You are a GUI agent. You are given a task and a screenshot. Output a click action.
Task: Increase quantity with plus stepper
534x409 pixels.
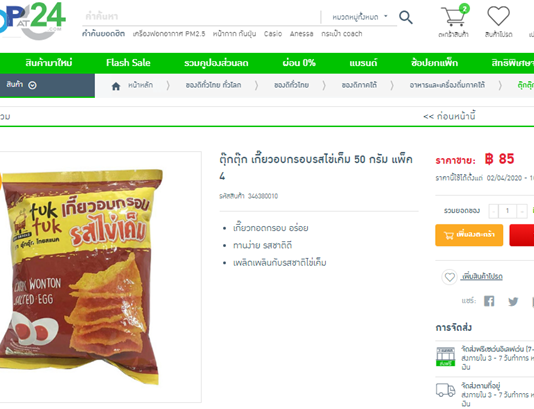(x=522, y=211)
